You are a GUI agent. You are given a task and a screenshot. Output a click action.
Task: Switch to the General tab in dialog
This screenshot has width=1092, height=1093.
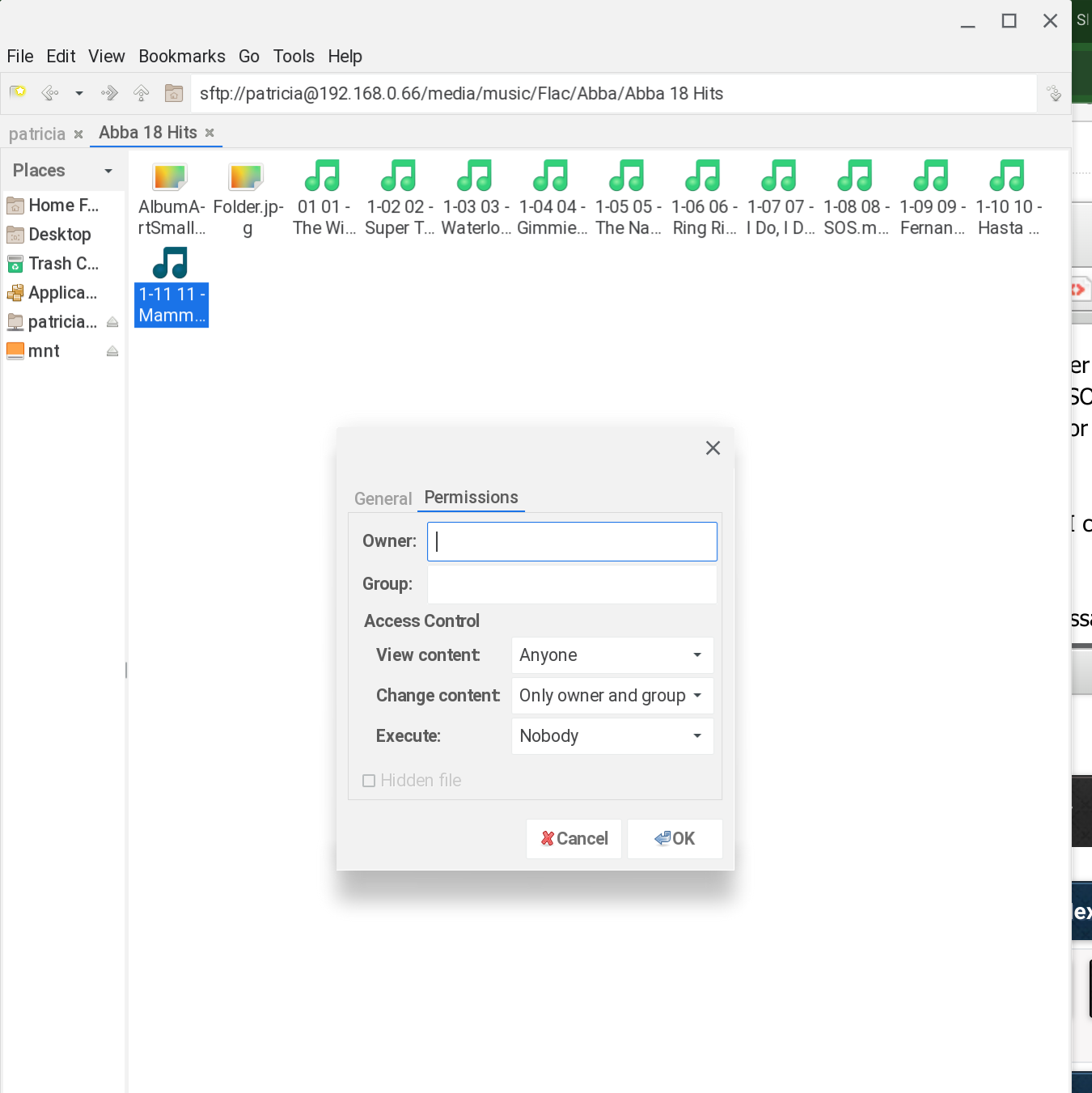tap(383, 498)
